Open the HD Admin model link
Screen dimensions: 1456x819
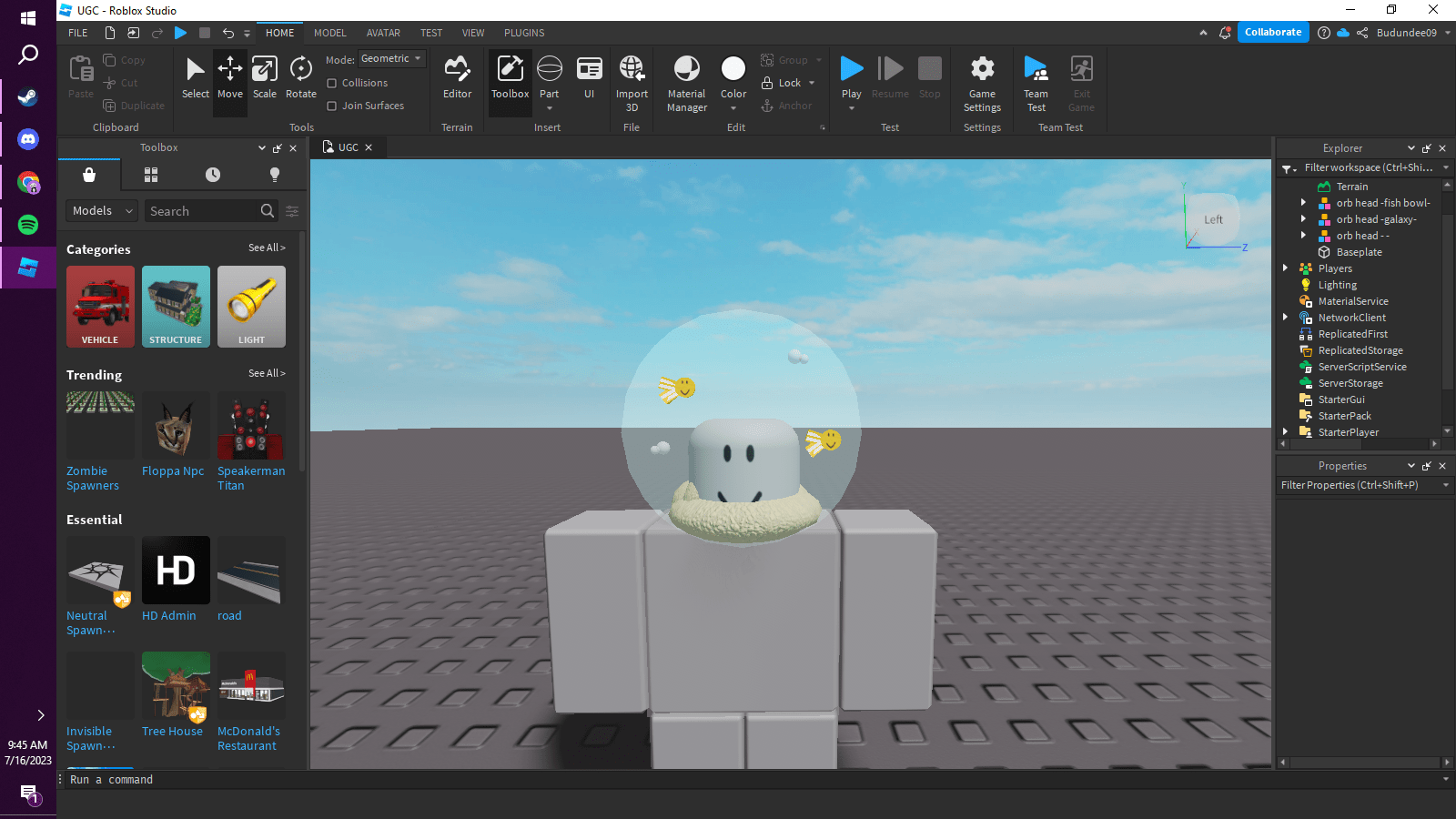point(169,616)
